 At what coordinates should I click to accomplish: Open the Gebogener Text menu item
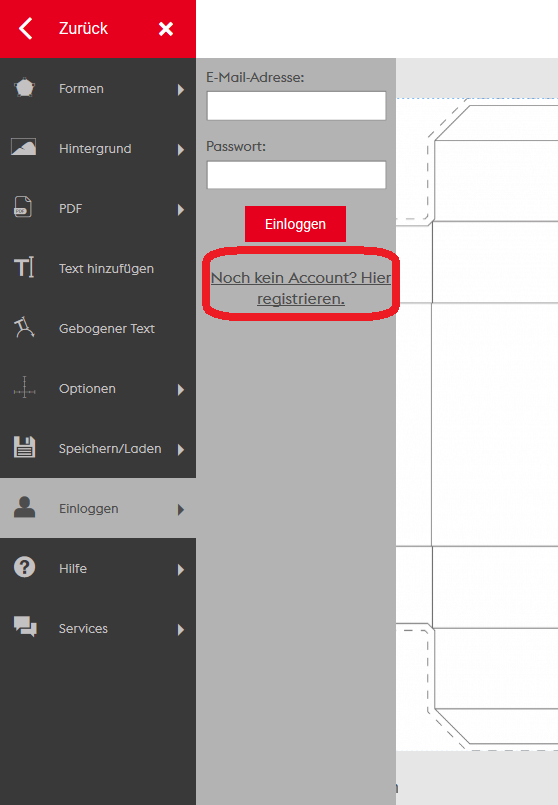coord(98,328)
